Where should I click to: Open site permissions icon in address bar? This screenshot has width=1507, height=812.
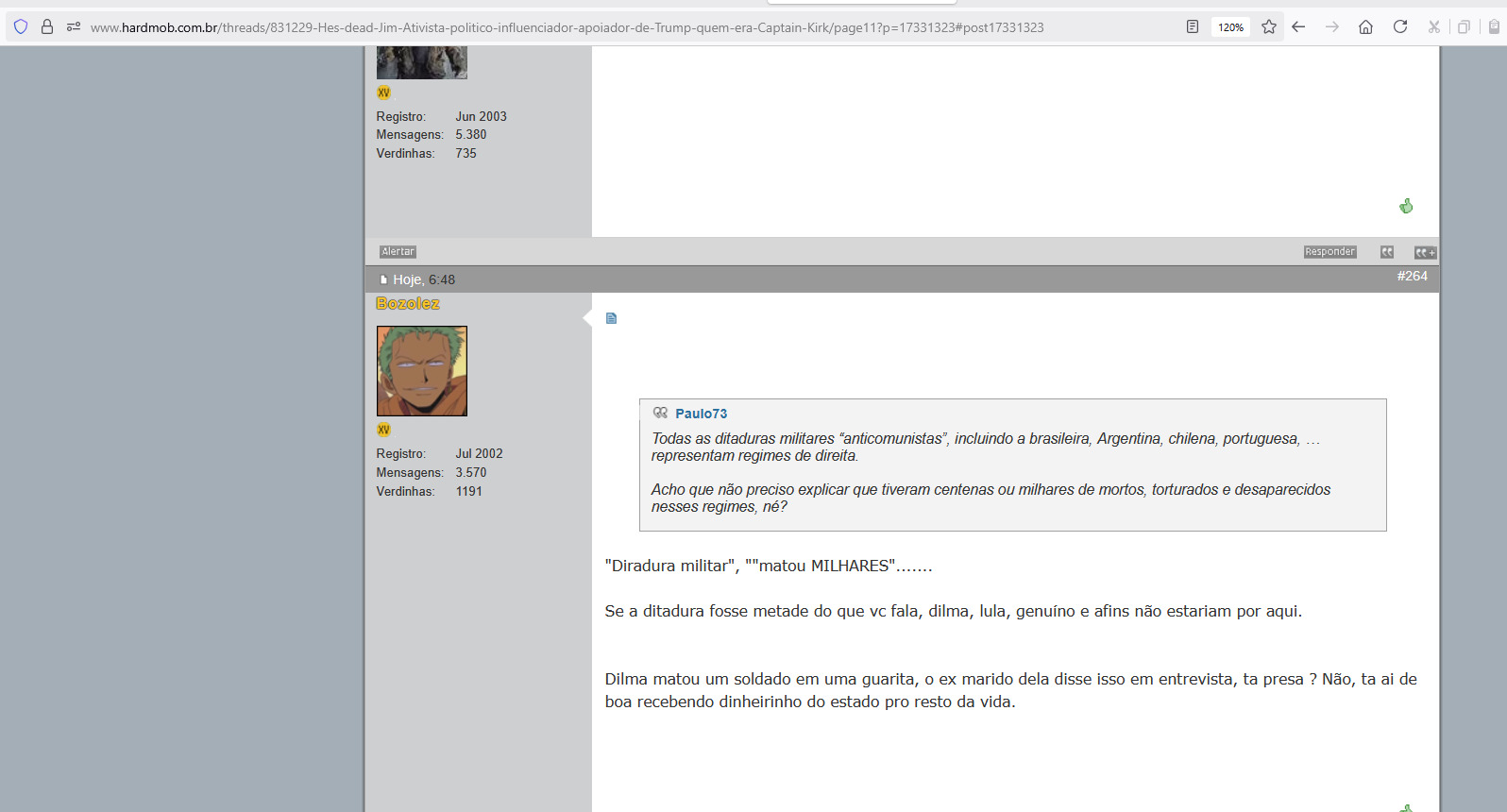point(74,27)
